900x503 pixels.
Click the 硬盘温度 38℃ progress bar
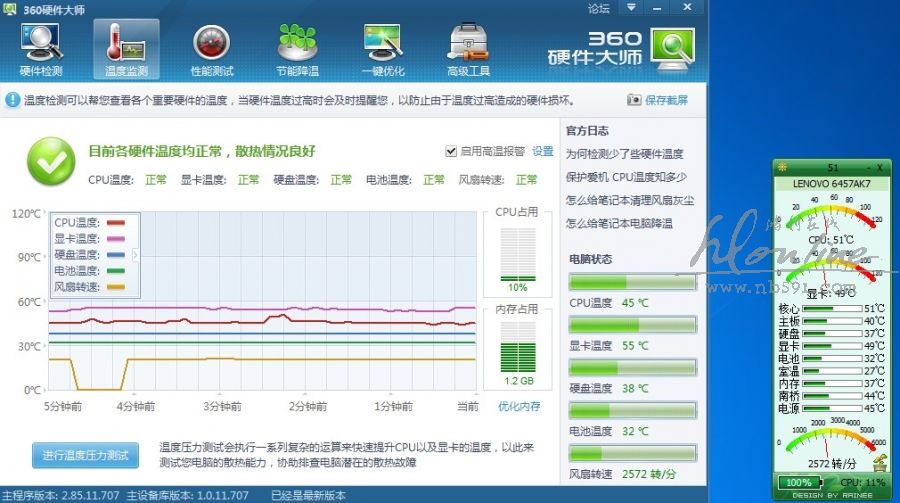tap(633, 367)
